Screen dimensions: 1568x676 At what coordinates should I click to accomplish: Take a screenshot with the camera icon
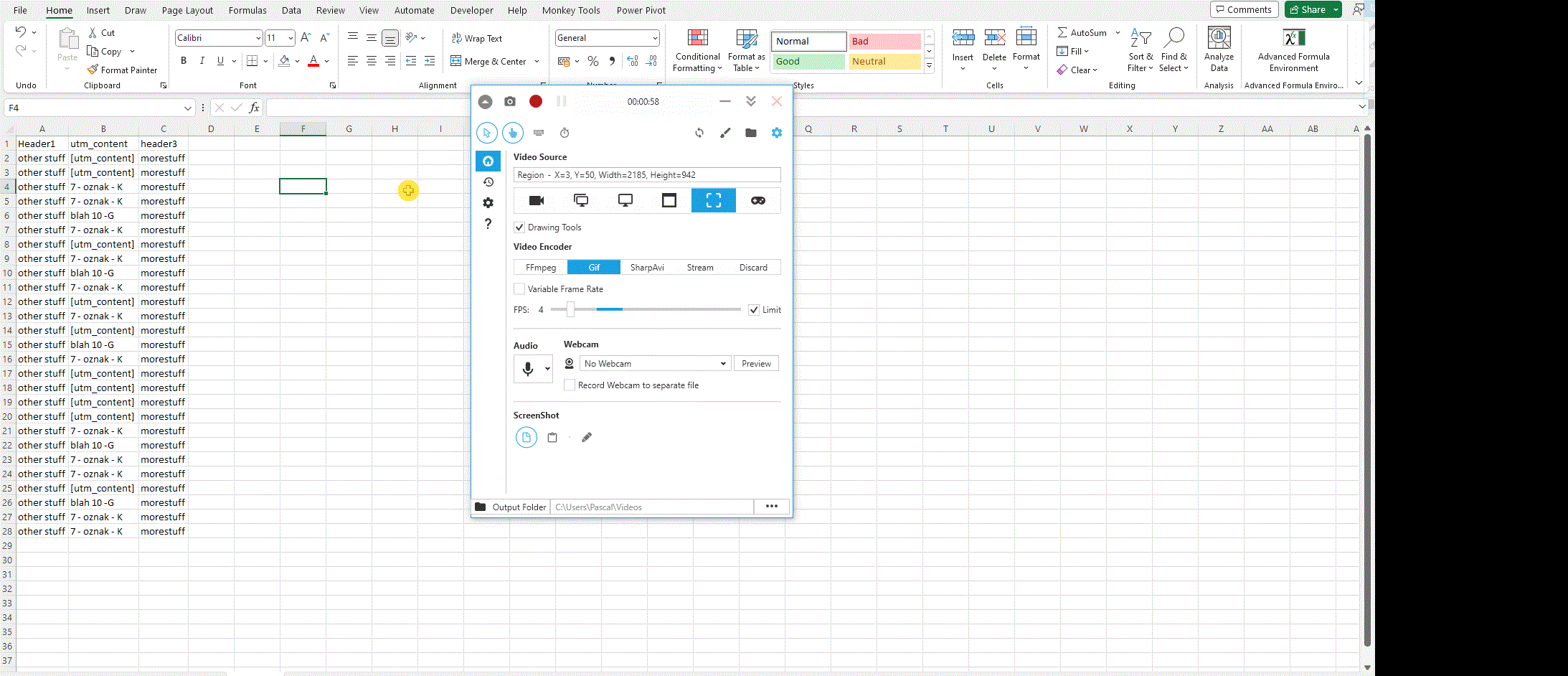[510, 101]
